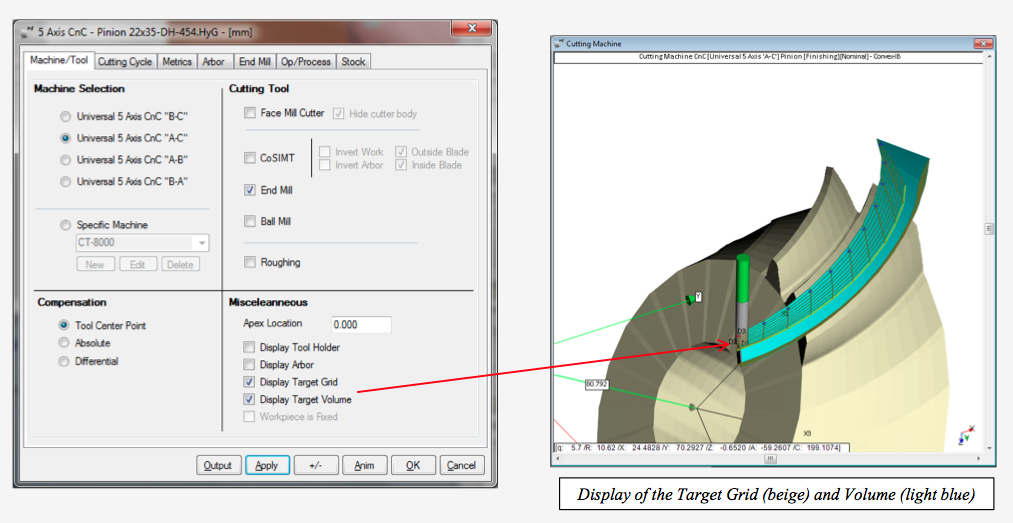Toggle Hide cutter body checkbox
Image resolution: width=1013 pixels, height=523 pixels.
coord(339,114)
